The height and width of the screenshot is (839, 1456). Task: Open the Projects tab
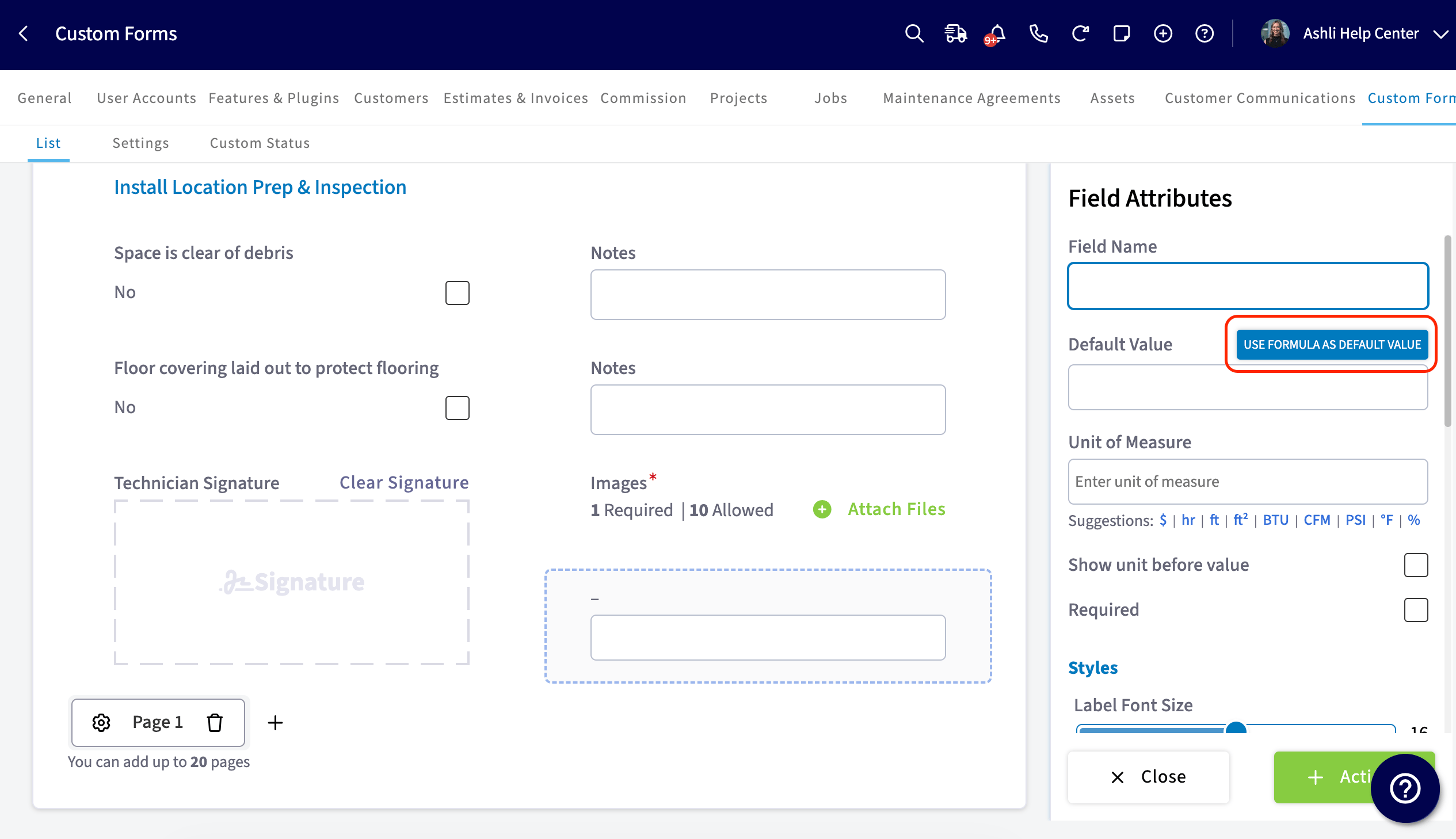(739, 98)
